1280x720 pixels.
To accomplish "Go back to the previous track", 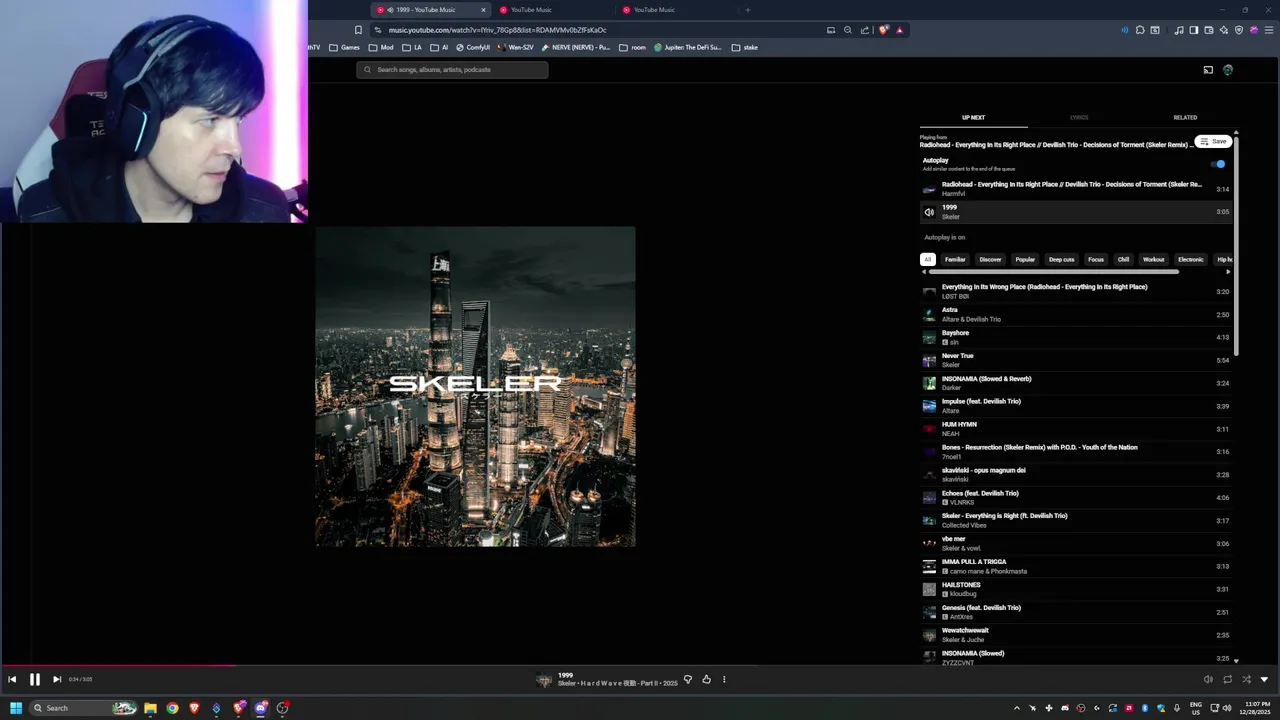I will pyautogui.click(x=12, y=679).
